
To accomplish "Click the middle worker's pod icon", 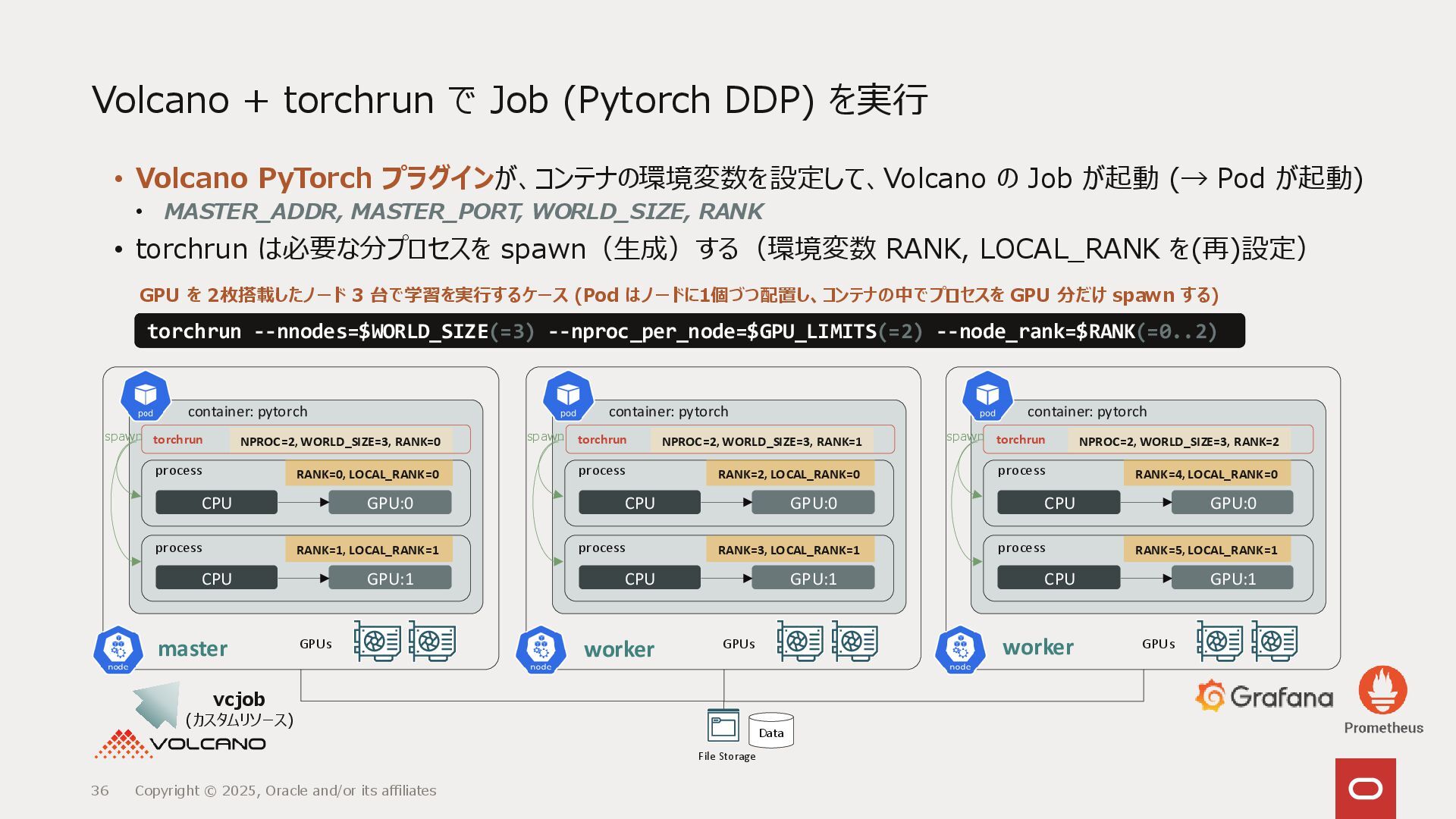I will click(x=568, y=396).
